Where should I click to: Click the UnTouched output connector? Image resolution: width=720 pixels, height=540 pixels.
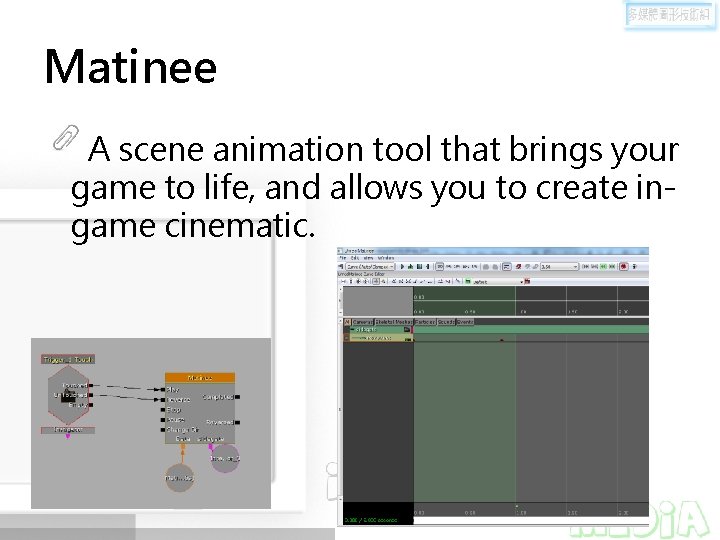pyautogui.click(x=91, y=395)
